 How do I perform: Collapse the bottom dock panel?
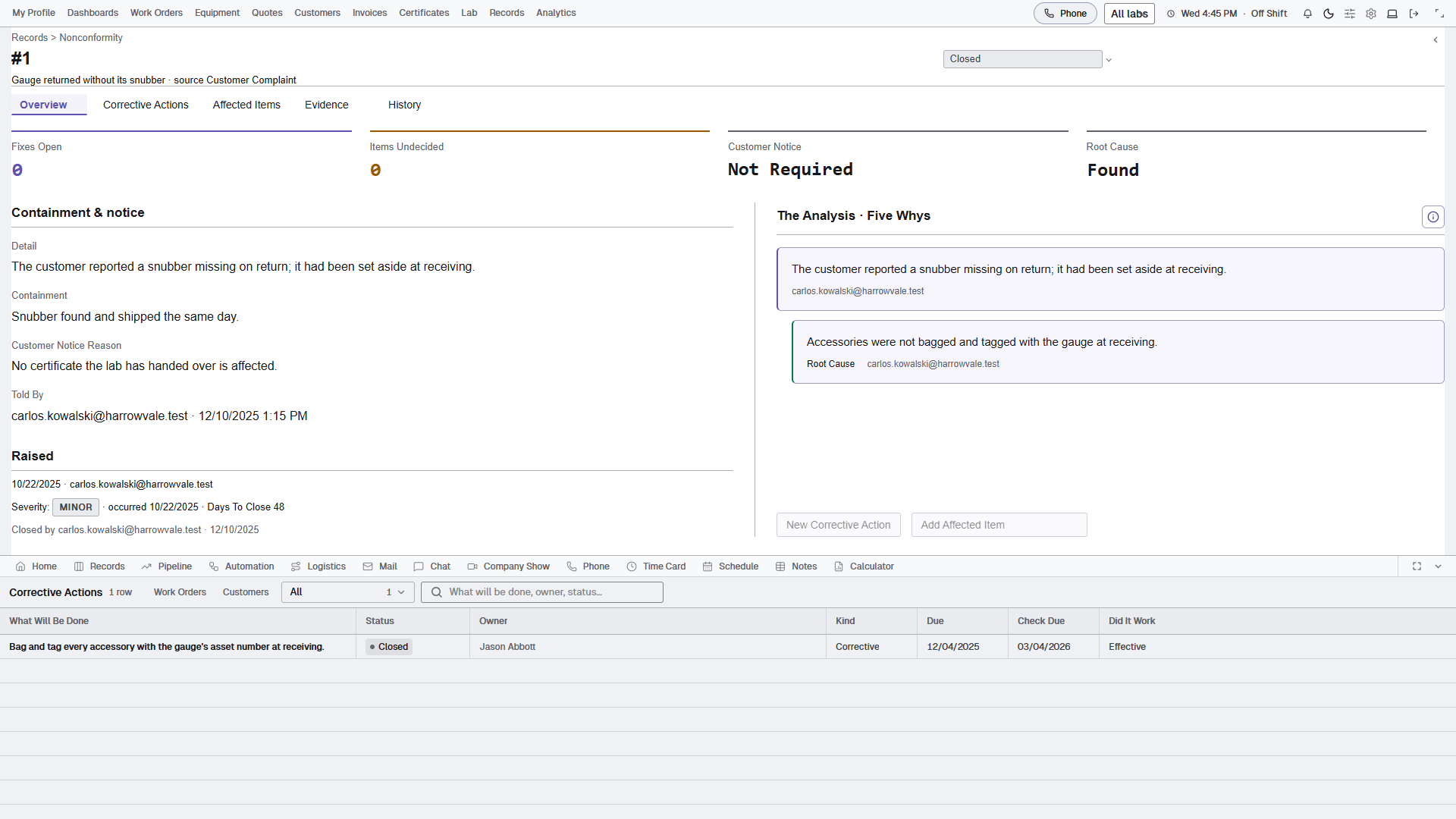click(1438, 566)
